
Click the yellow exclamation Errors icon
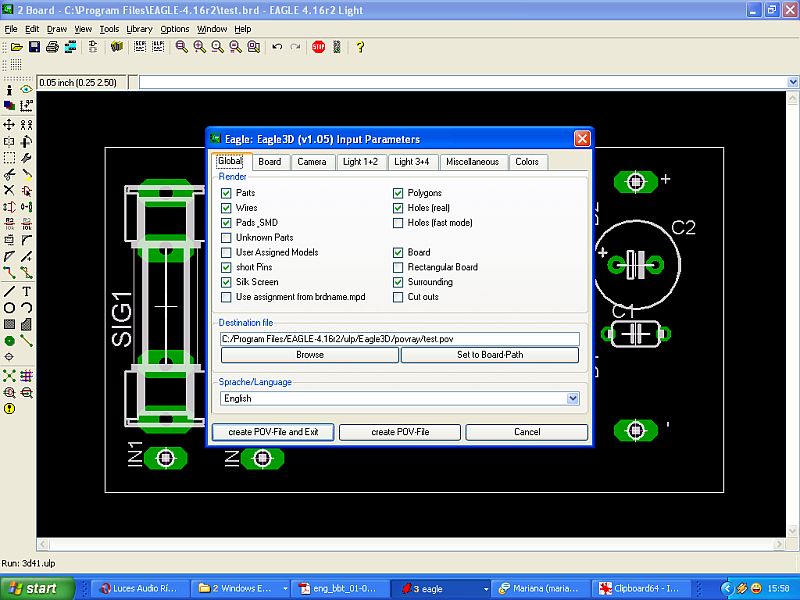tap(9, 409)
